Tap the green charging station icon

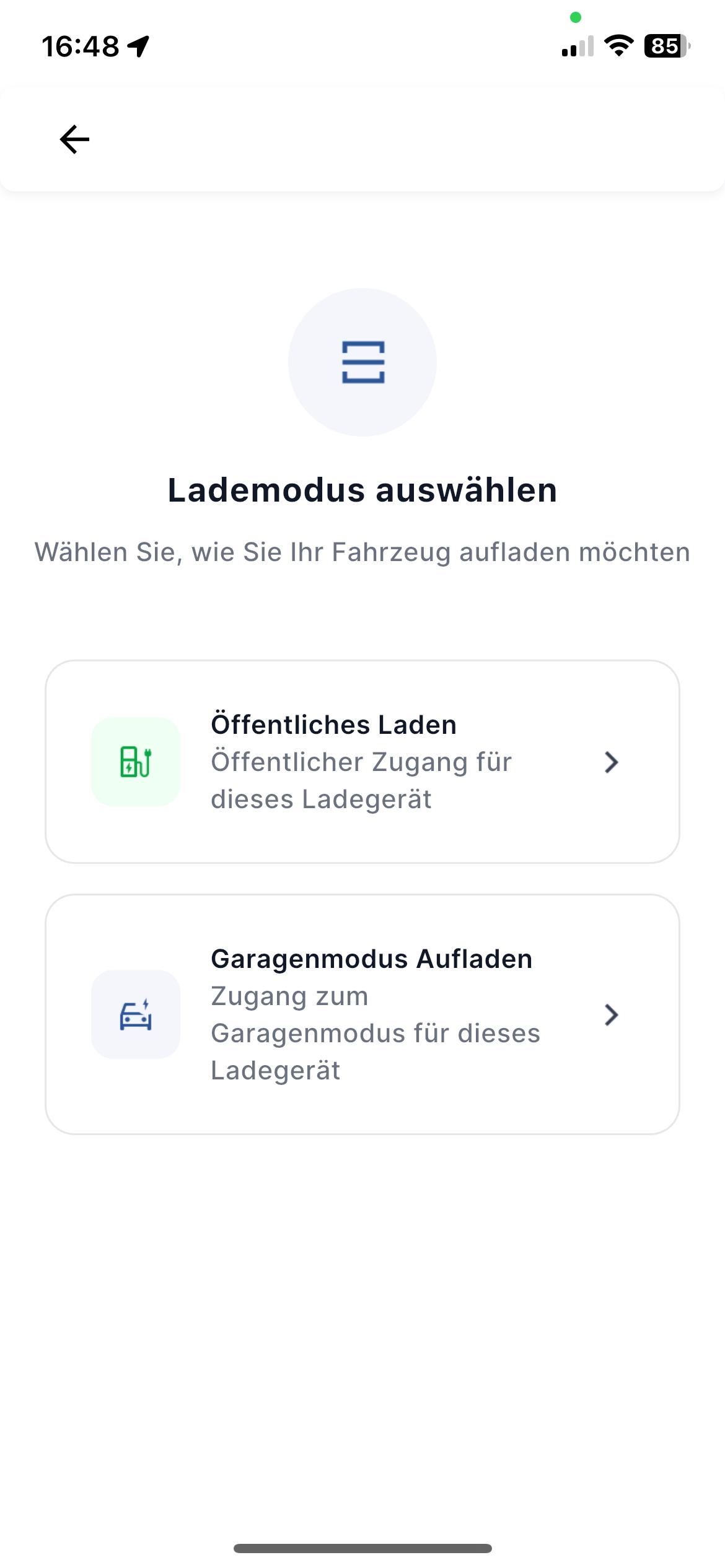tap(136, 762)
